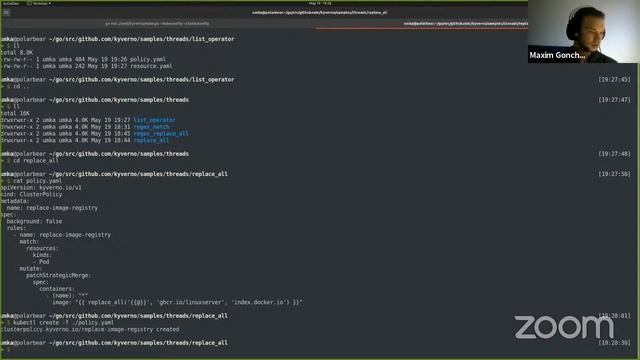Click the [19:27:58] timestamp

coord(614,174)
